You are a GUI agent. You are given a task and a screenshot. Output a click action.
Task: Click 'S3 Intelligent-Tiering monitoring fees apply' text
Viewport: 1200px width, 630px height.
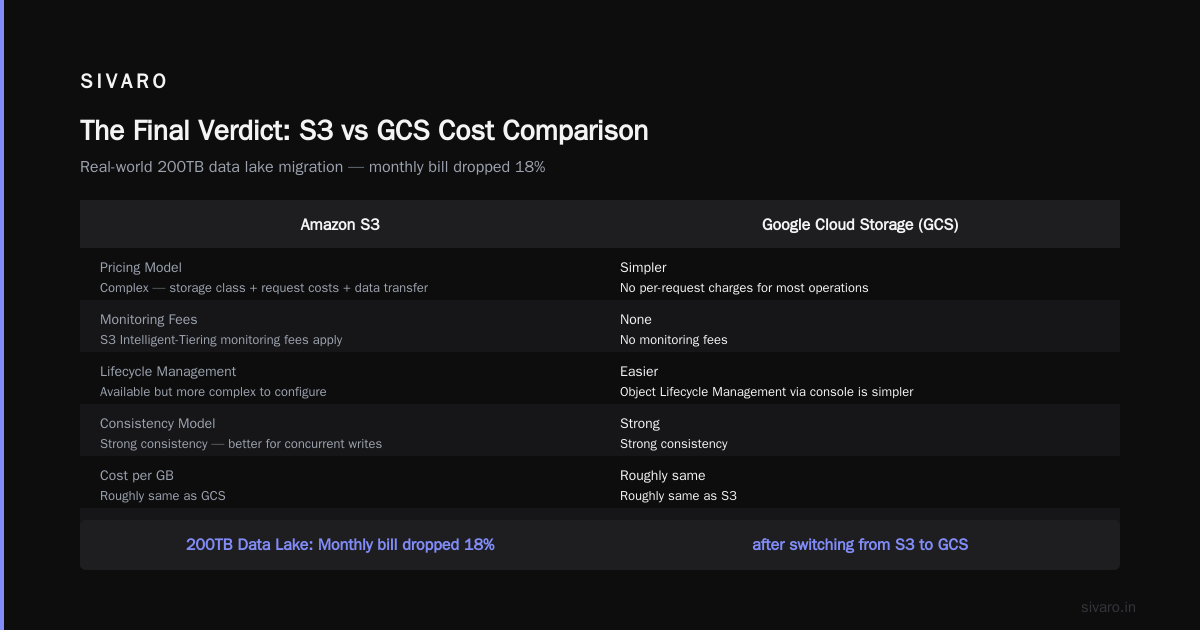(x=221, y=340)
